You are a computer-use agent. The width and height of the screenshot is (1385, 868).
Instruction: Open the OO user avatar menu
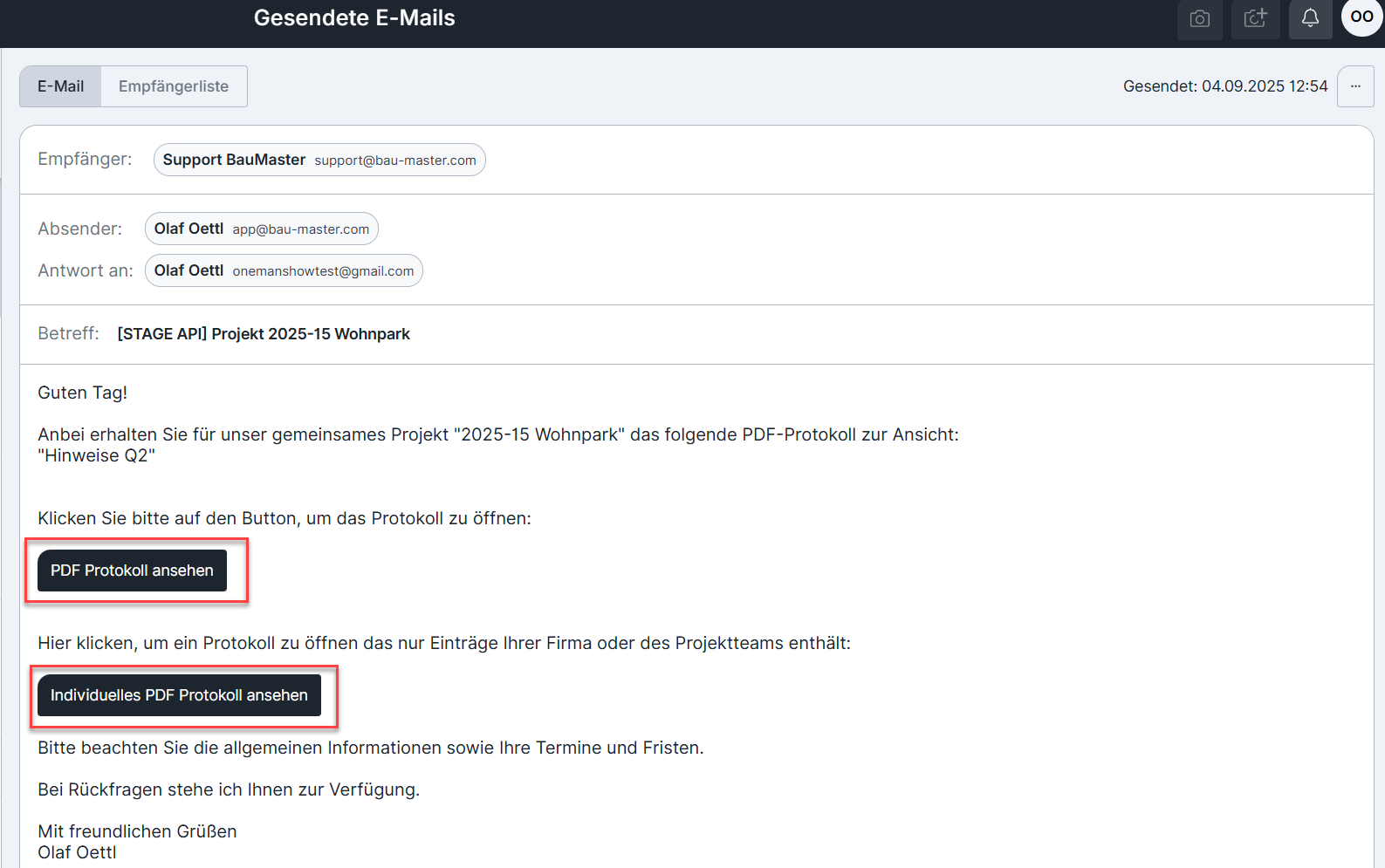tap(1361, 17)
